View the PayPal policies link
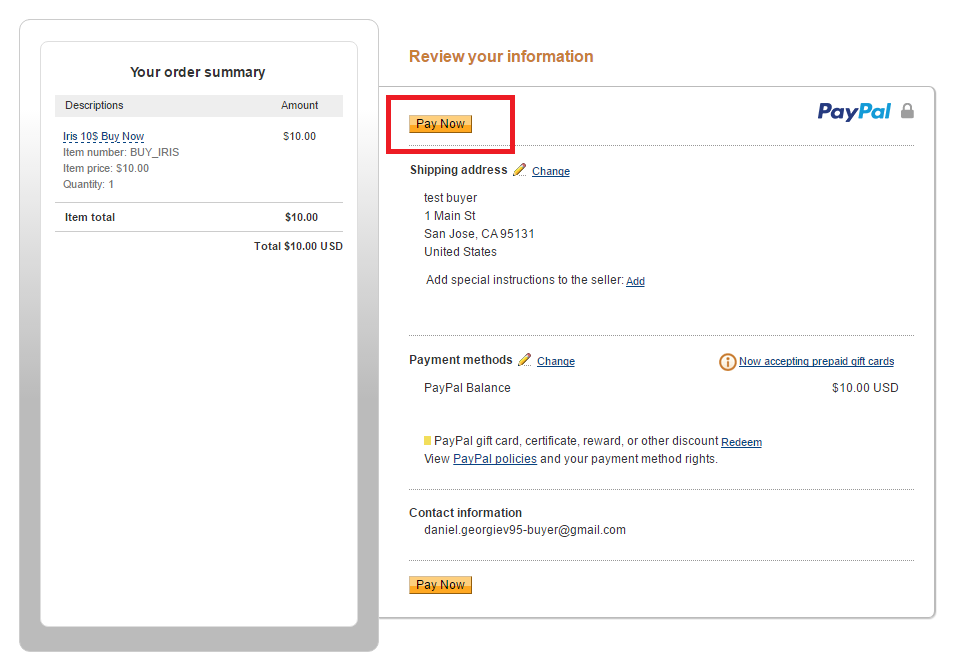The image size is (971, 661). (495, 459)
